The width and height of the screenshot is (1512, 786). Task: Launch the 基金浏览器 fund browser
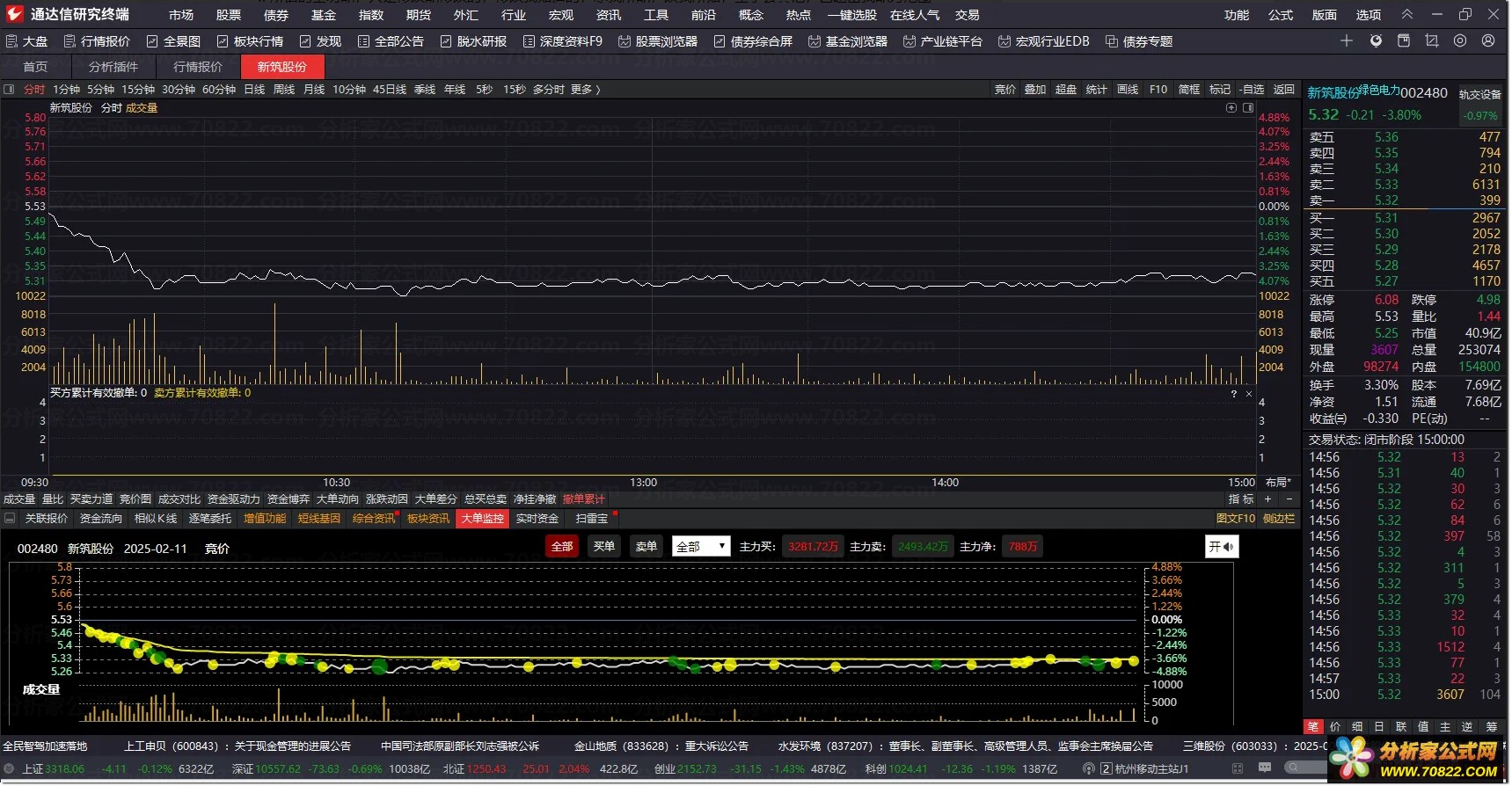(848, 41)
